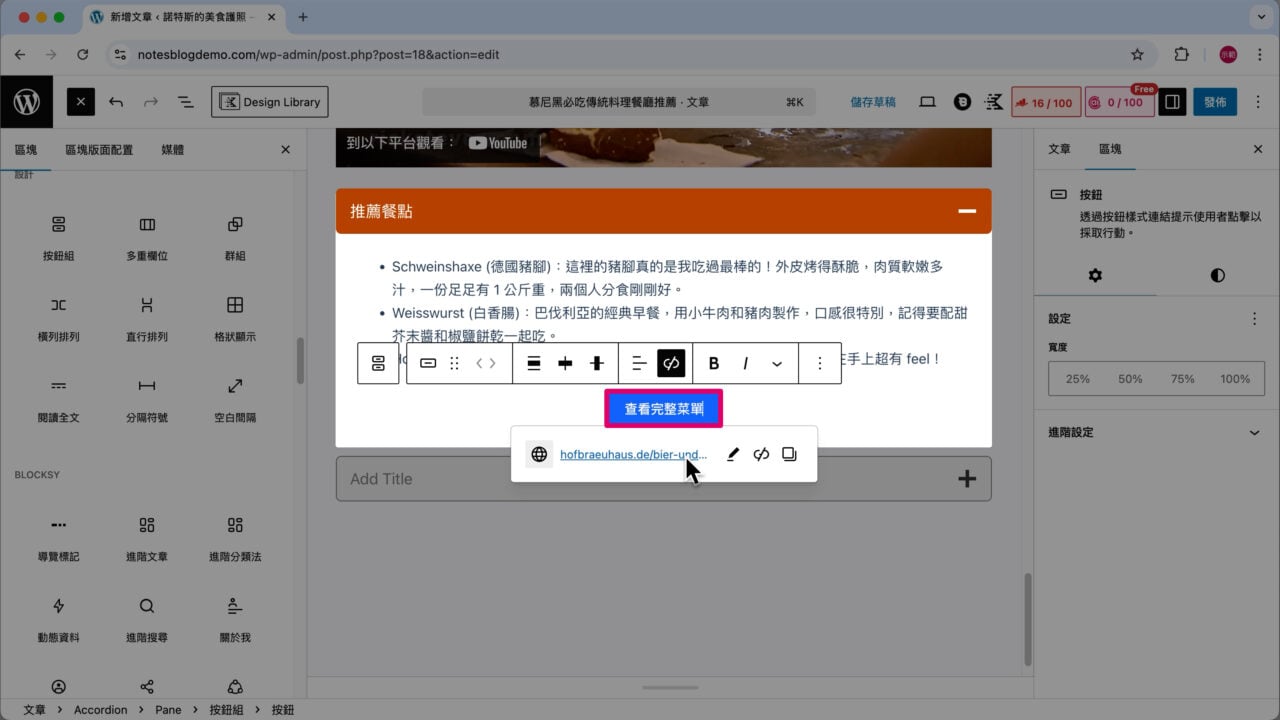Open the block toolbar's three-dot options menu
1280x720 pixels.
(820, 363)
